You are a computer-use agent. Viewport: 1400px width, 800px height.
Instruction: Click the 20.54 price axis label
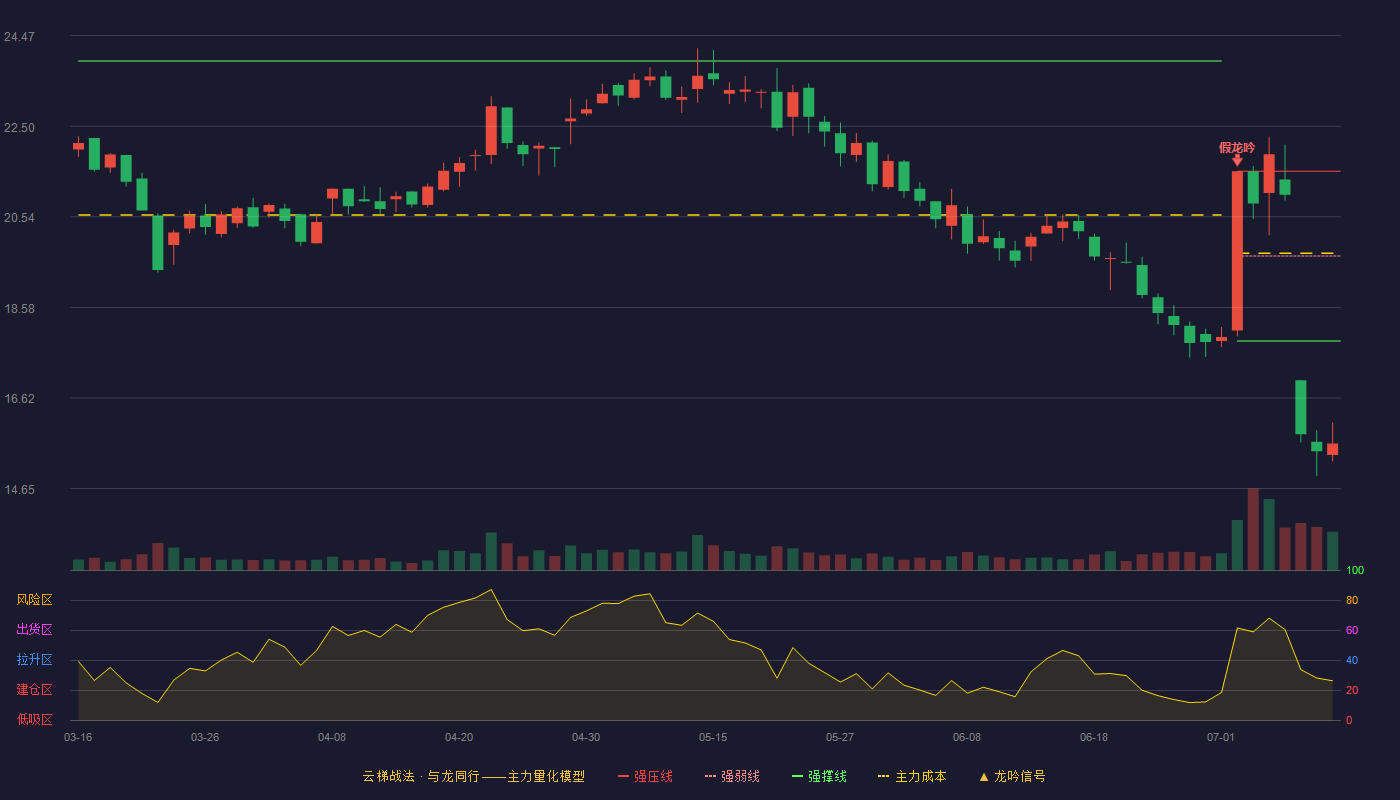tap(19, 218)
